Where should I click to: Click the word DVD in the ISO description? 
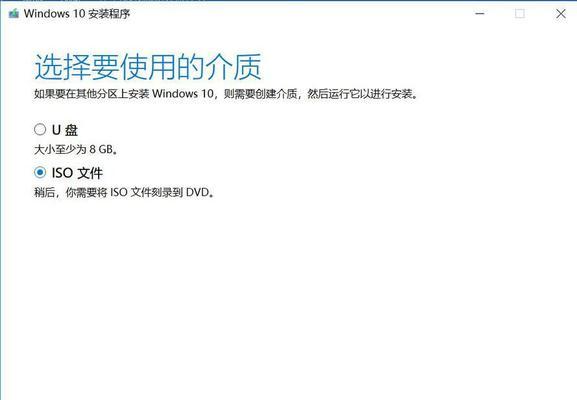197,192
